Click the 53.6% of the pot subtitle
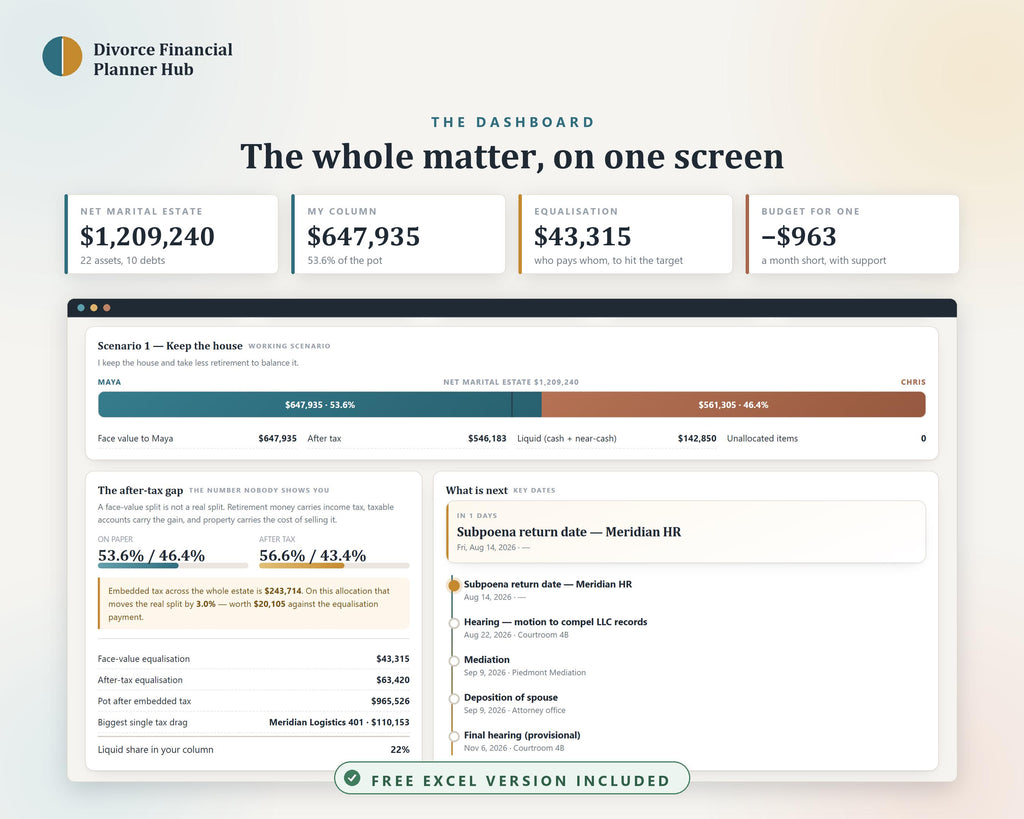This screenshot has width=1024, height=819. [x=345, y=261]
